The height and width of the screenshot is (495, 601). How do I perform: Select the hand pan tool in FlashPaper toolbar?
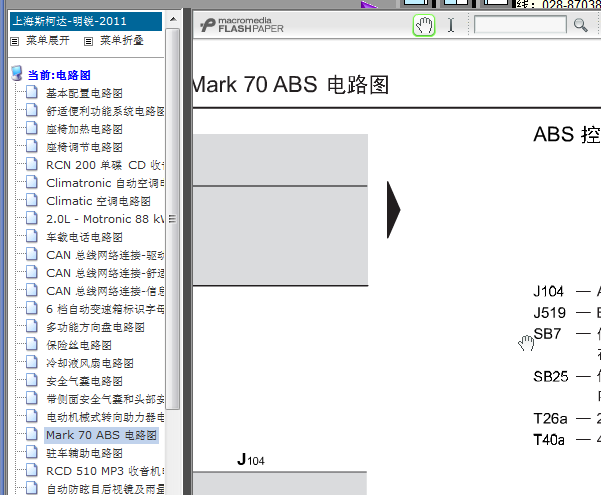424,26
